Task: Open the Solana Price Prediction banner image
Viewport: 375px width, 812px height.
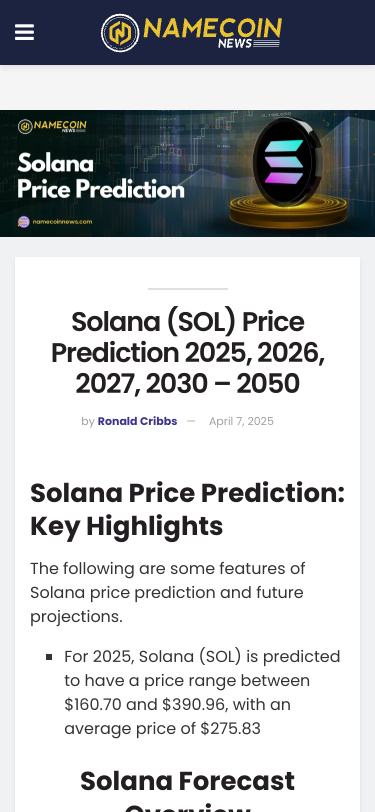Action: pyautogui.click(x=188, y=173)
